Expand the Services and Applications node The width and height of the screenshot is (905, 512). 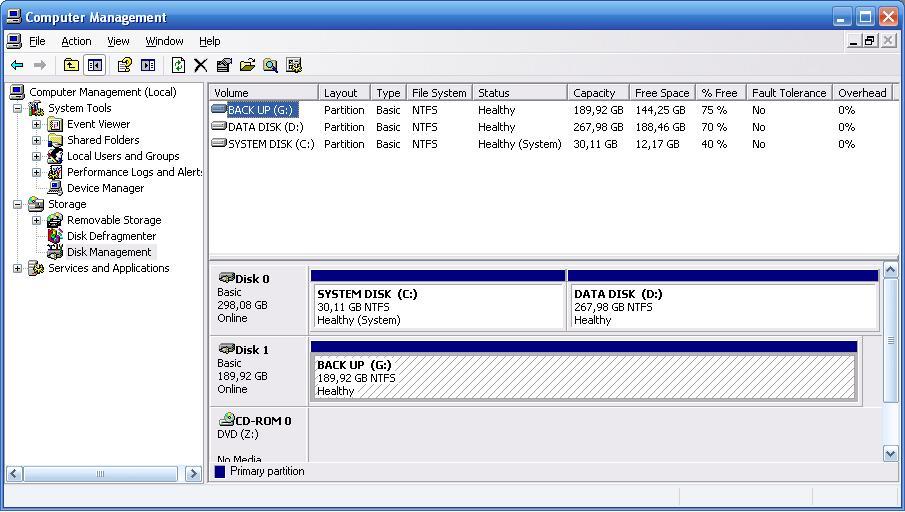[x=17, y=268]
